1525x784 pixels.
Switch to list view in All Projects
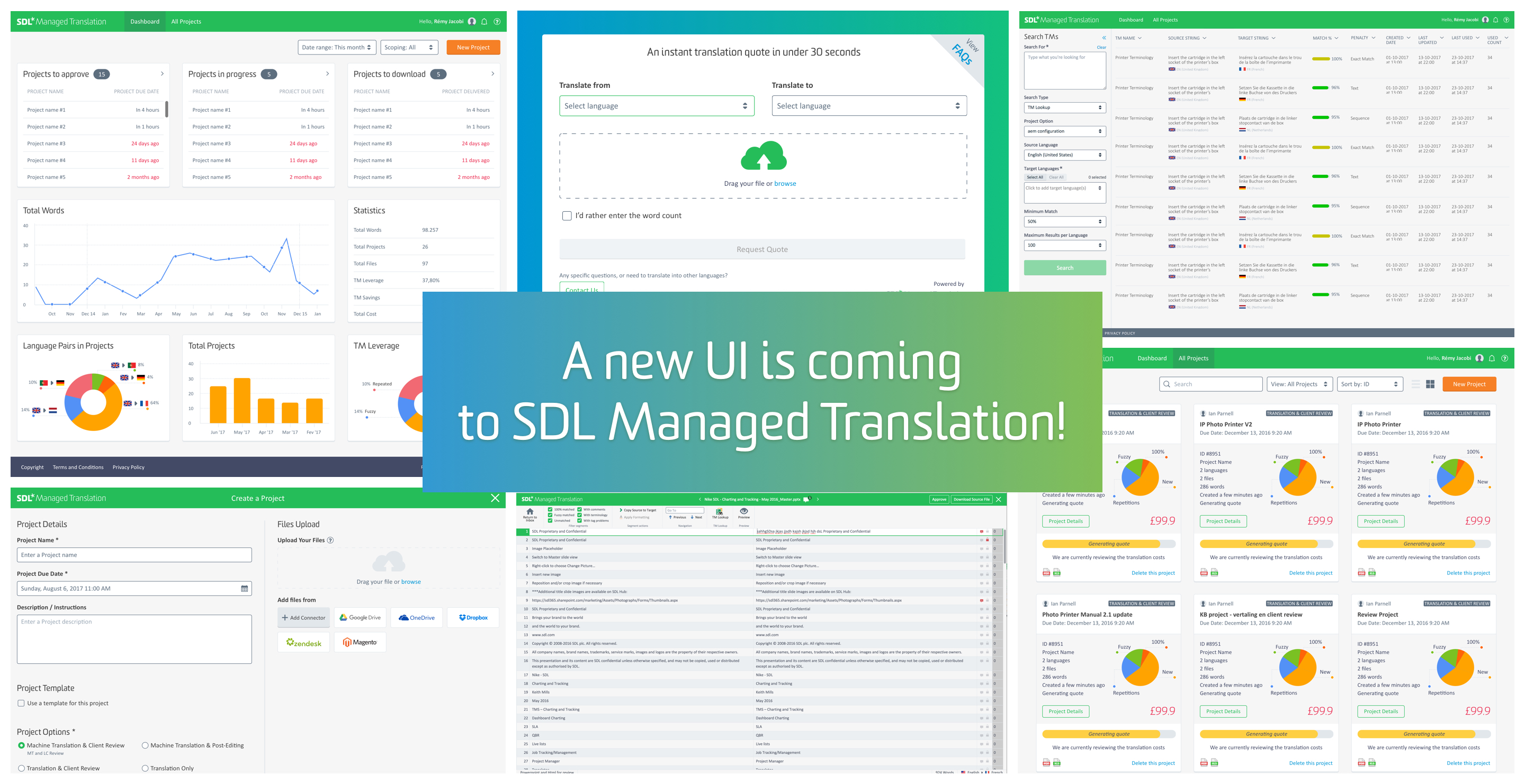click(1415, 384)
